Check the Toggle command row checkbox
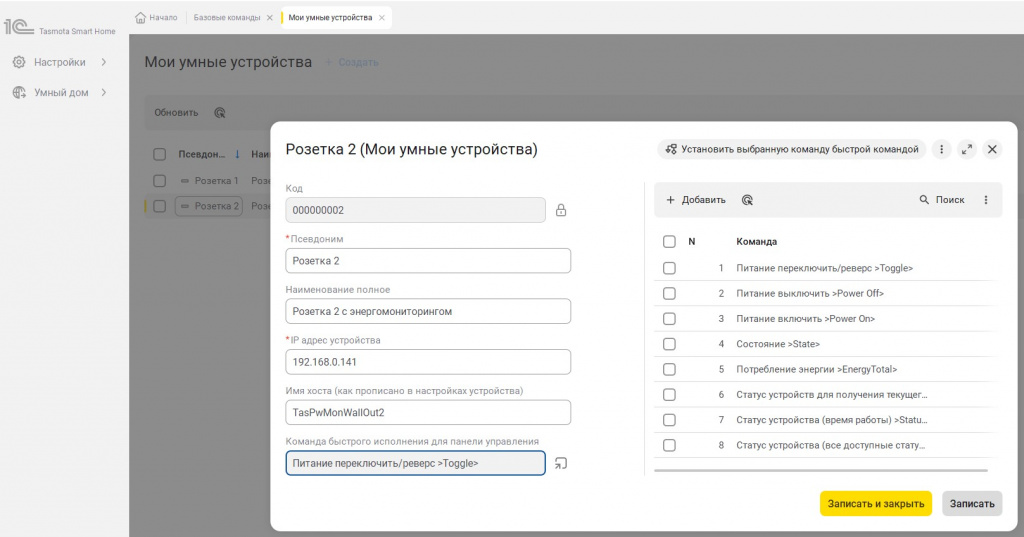1024x537 pixels. [x=669, y=268]
